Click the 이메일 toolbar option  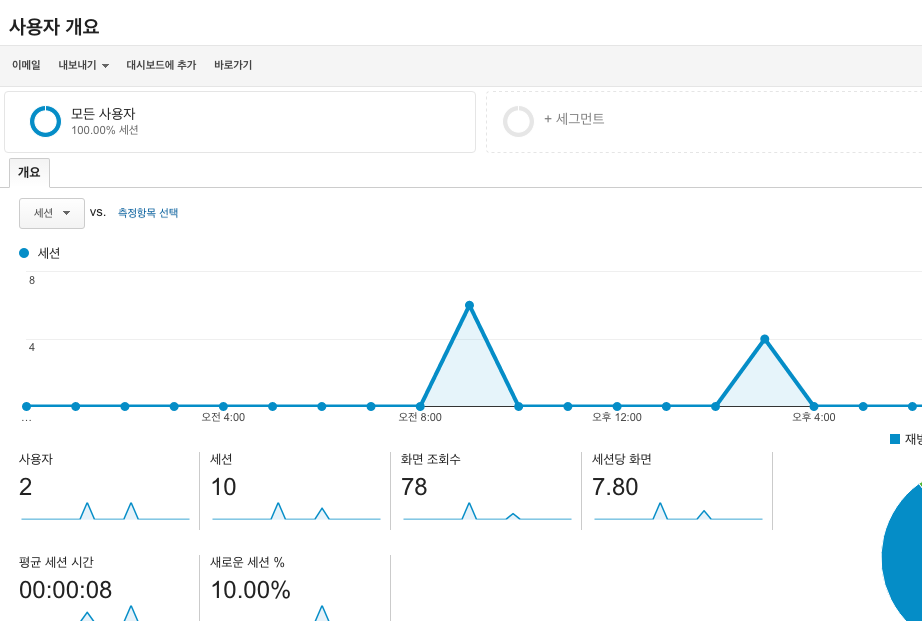coord(26,65)
